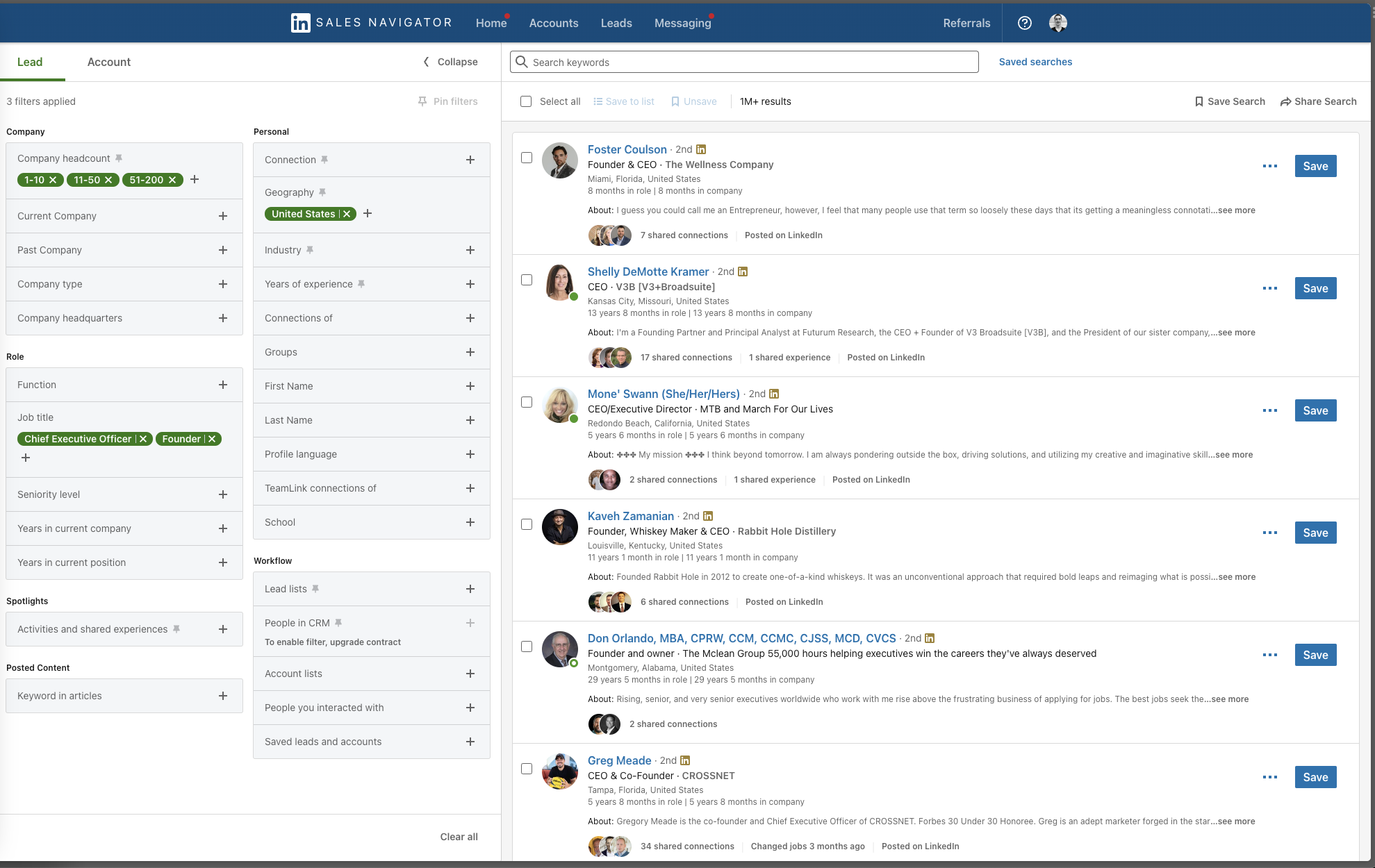Collapse the filters panel
The image size is (1375, 868).
coord(450,62)
